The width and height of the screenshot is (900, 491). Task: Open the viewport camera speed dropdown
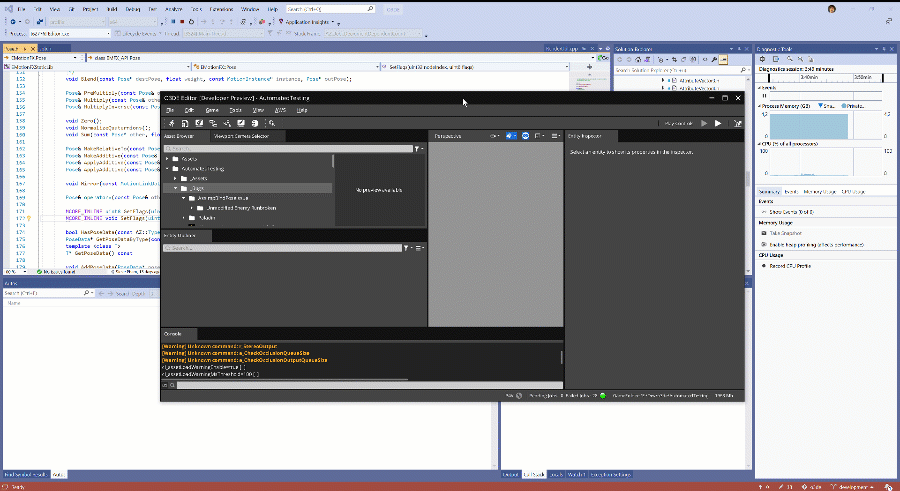[x=494, y=136]
